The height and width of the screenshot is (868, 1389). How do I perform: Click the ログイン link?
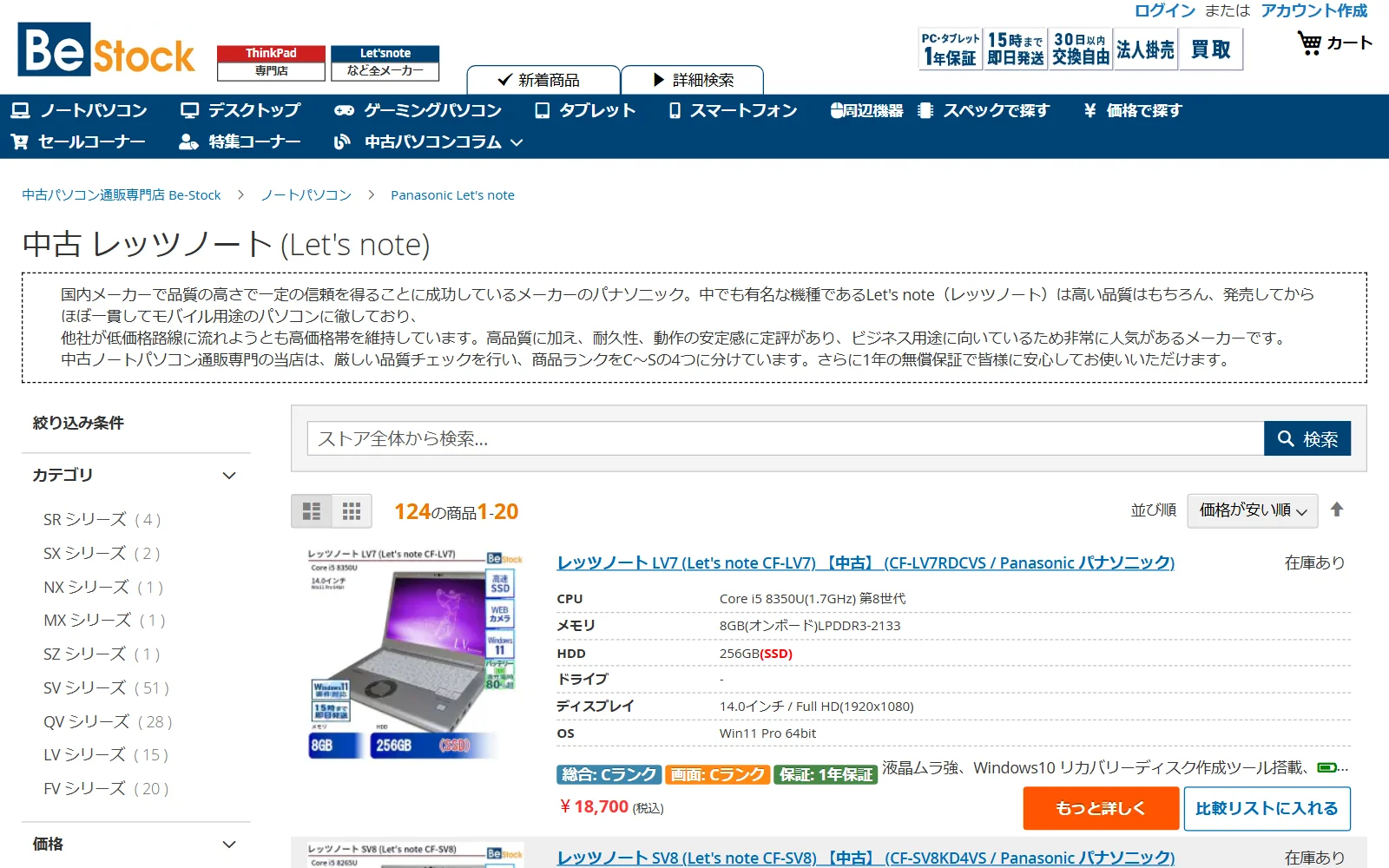1165,10
